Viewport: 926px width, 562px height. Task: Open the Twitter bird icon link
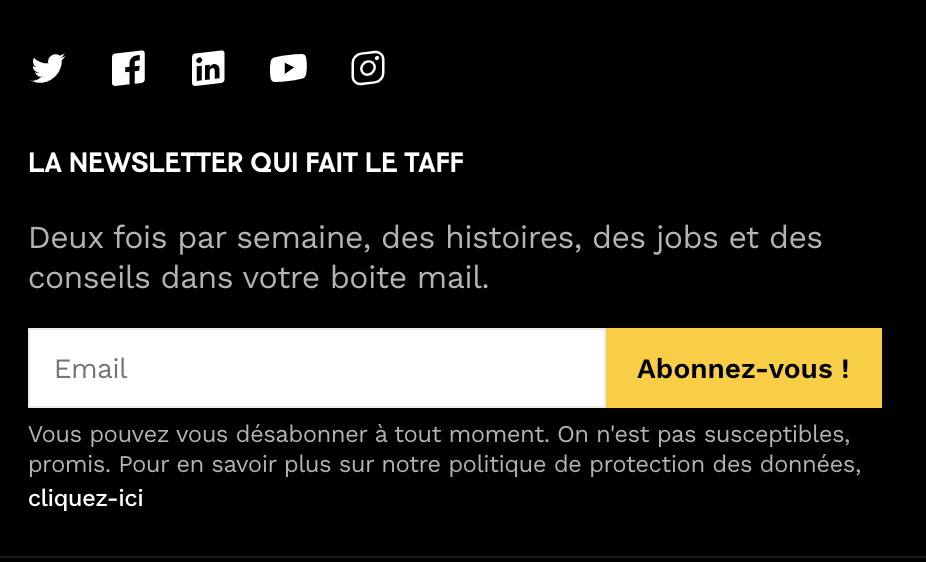(48, 68)
